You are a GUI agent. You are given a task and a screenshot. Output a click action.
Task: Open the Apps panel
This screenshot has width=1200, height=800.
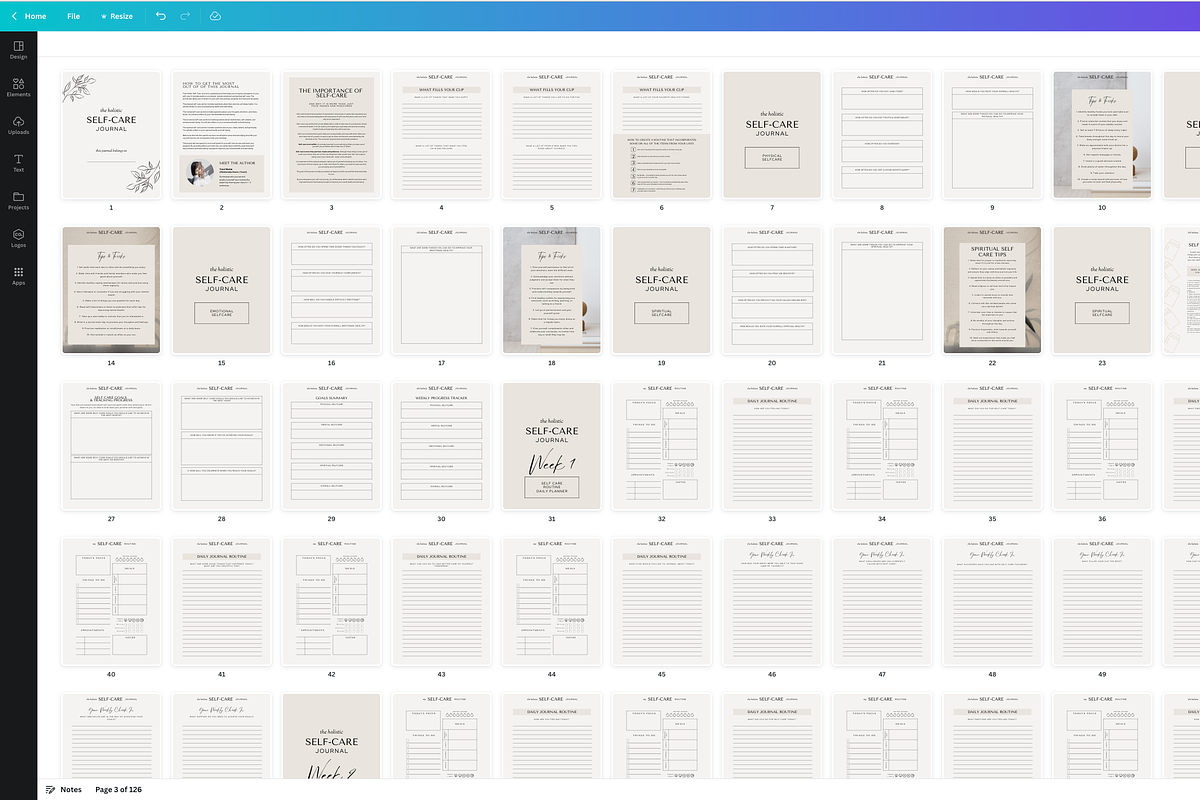point(17,277)
